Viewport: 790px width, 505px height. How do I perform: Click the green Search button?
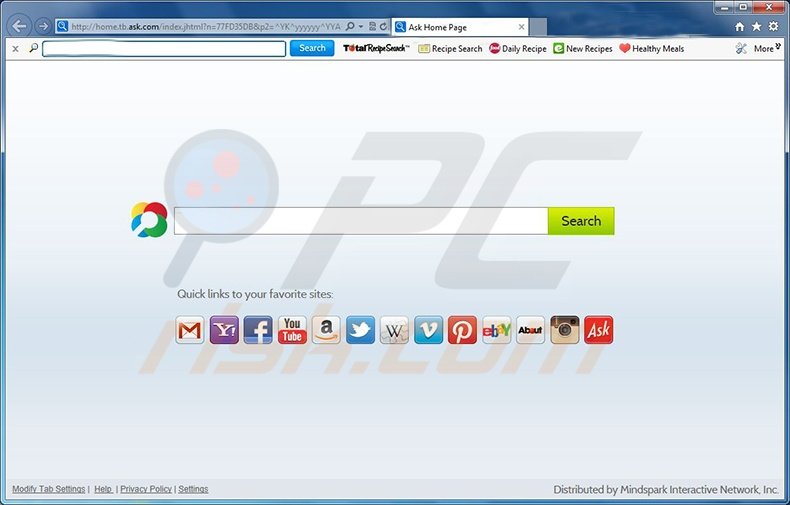581,221
